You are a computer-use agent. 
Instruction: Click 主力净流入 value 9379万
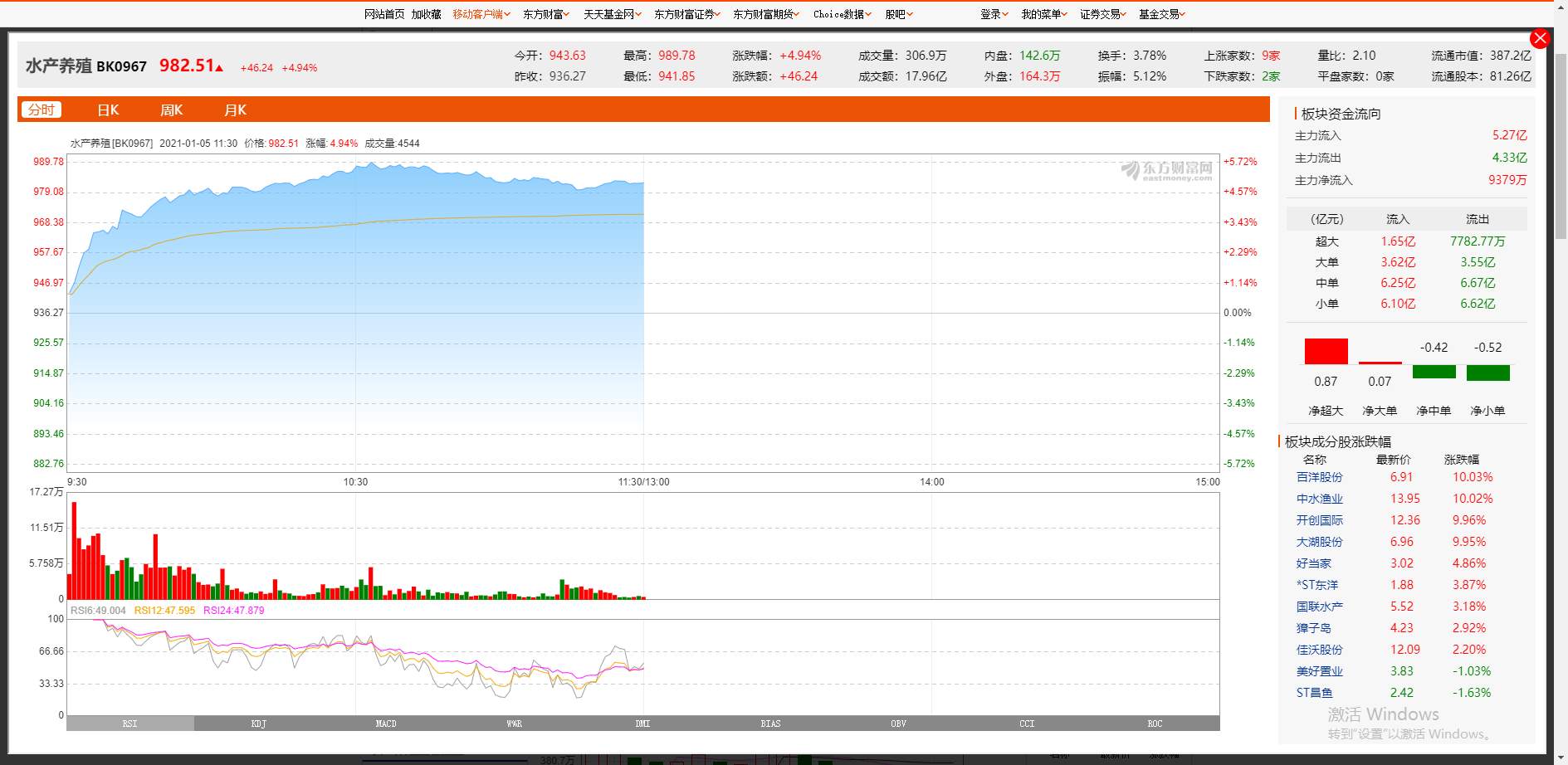(x=1507, y=180)
